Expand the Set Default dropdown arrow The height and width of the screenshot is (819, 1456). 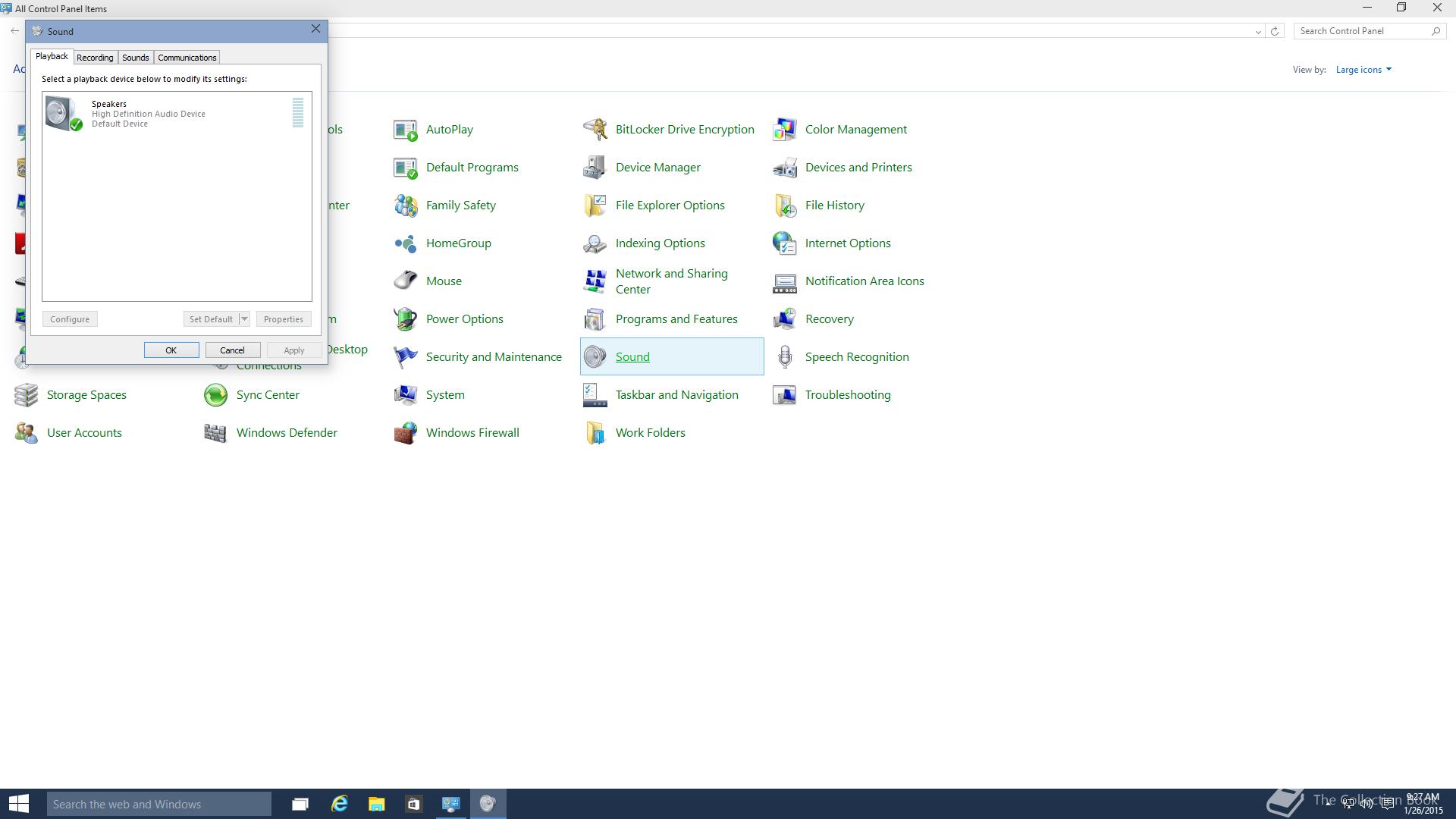click(x=244, y=319)
